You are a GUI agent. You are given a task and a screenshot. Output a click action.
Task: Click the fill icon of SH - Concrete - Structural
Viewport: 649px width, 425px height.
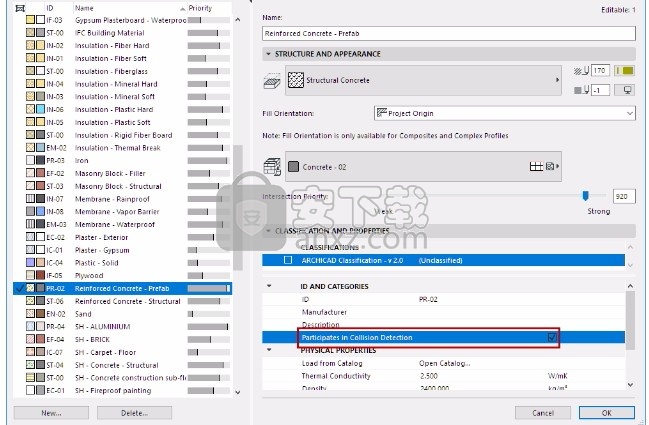pyautogui.click(x=30, y=365)
